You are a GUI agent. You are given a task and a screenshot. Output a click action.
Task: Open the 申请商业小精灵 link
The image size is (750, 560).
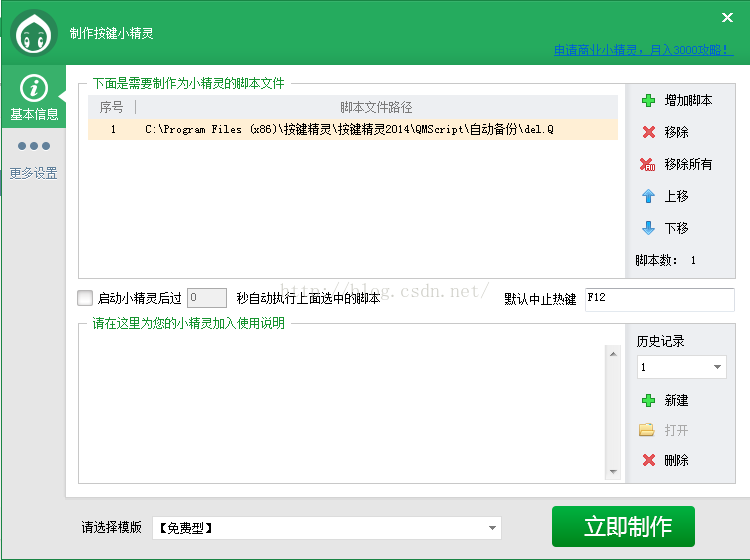tap(643, 50)
